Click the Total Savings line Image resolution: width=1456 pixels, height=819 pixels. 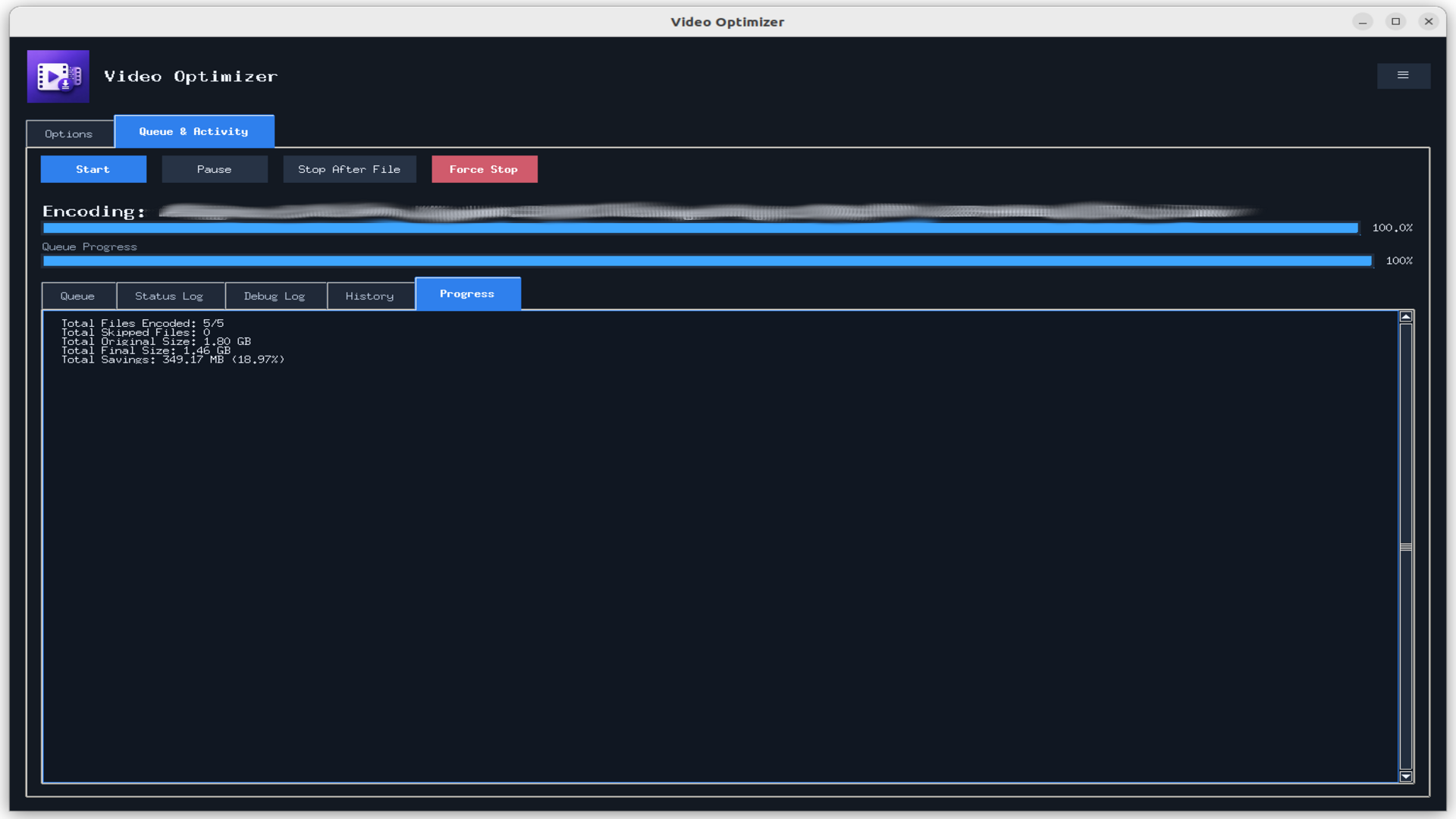point(173,360)
